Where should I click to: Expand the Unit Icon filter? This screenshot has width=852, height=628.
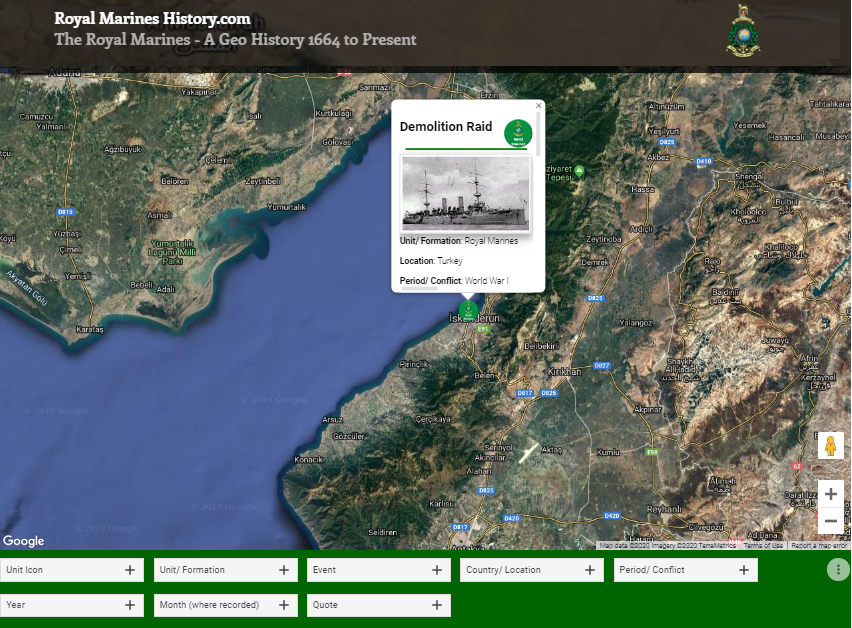click(x=72, y=570)
